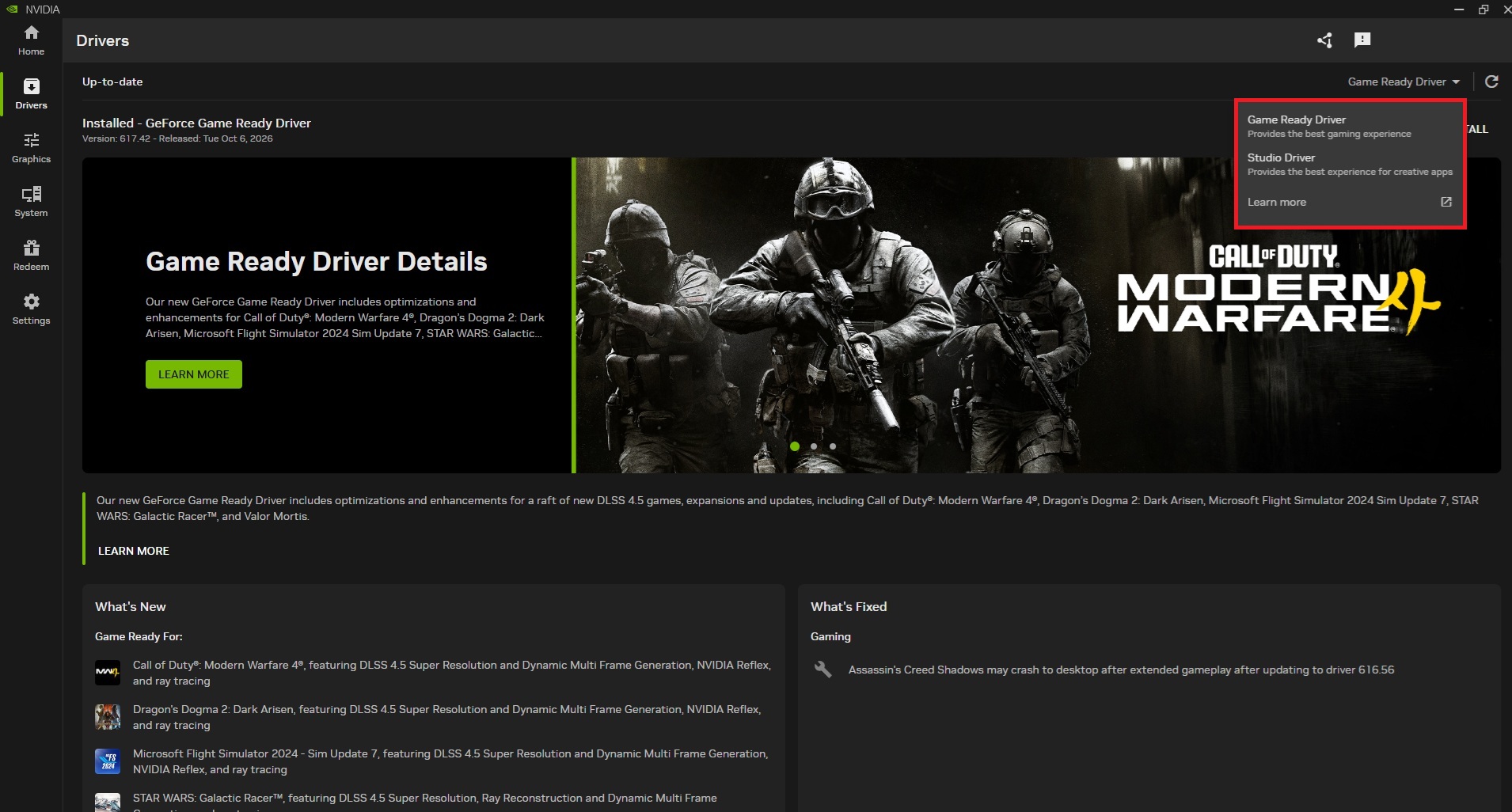Viewport: 1512px width, 812px height.
Task: Choose Game Ready Driver from the menu
Action: [x=1350, y=126]
